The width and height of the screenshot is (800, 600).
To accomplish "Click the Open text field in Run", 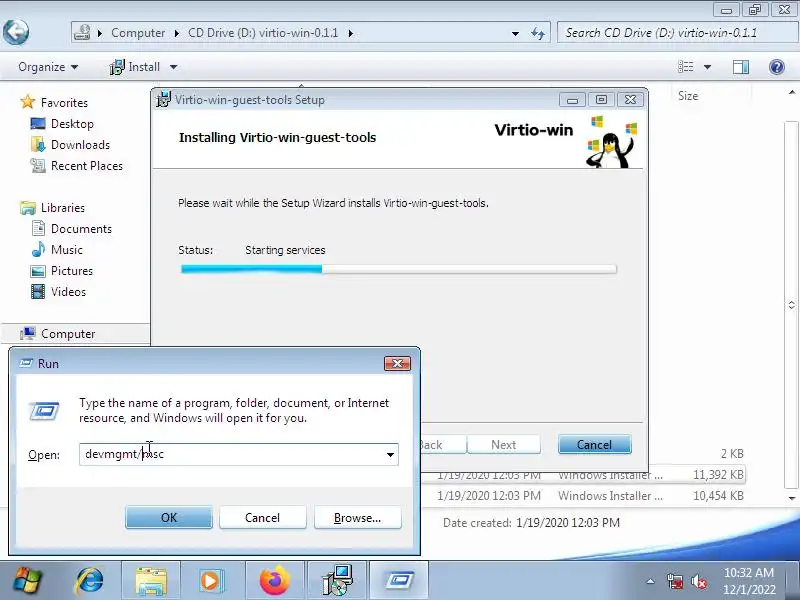I will (x=232, y=454).
